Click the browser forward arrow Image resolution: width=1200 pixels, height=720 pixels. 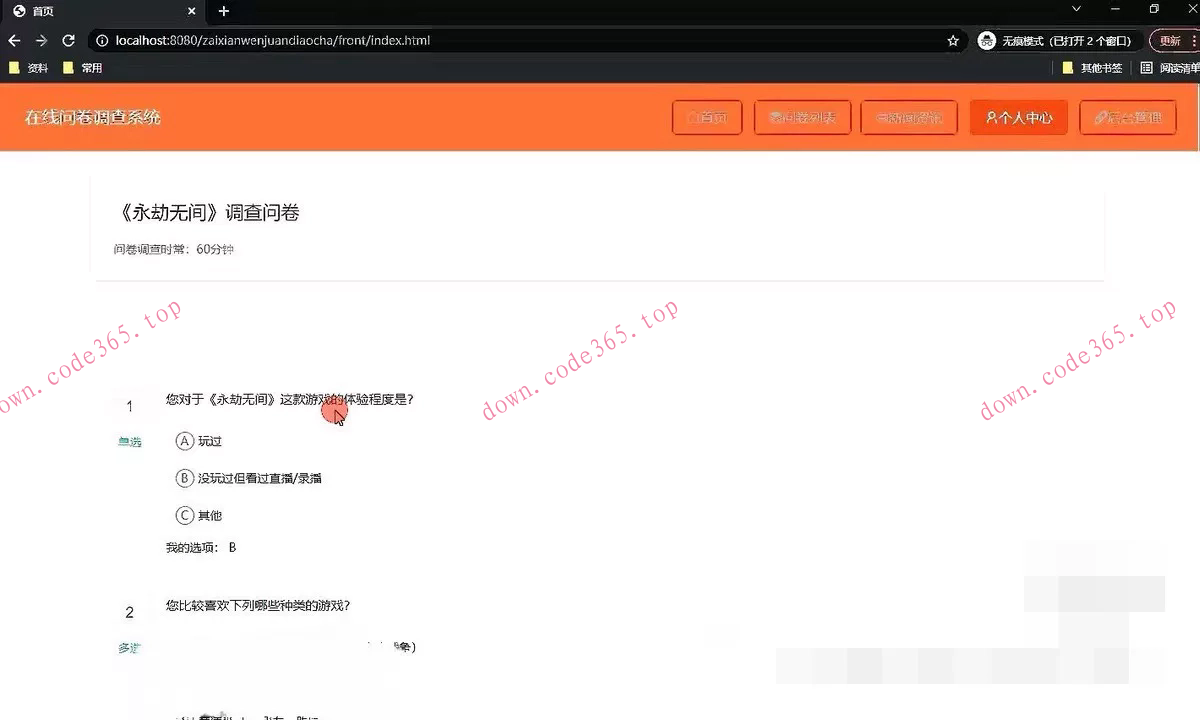pos(41,41)
